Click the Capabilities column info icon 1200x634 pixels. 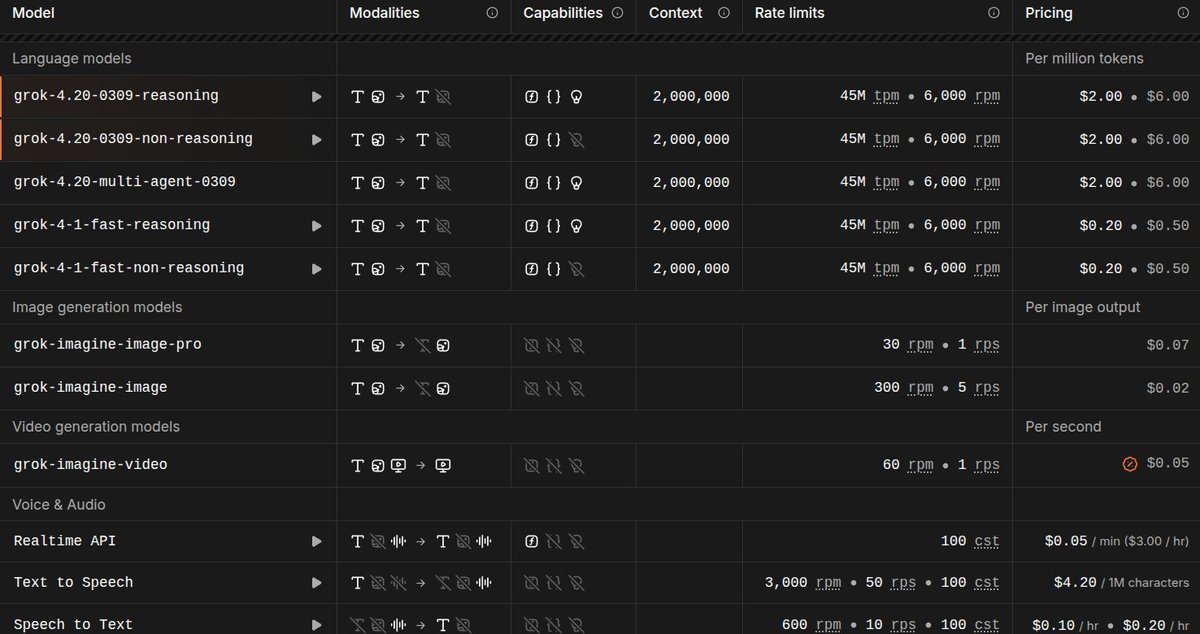tap(617, 13)
